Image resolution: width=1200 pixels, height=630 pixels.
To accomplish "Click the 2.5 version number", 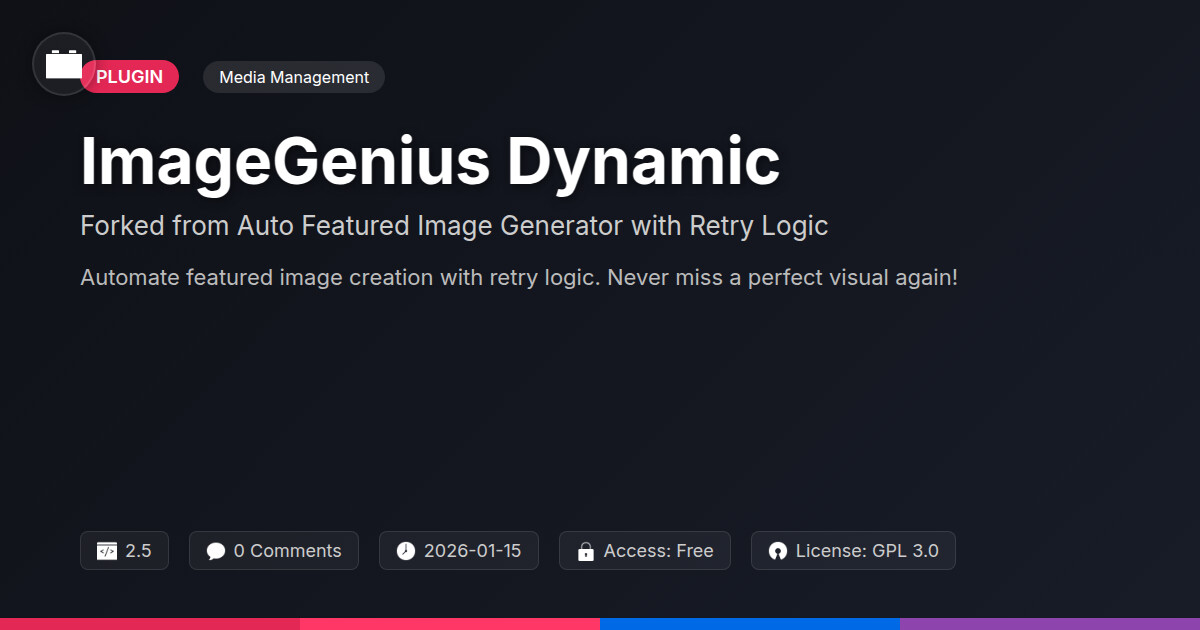I will click(138, 551).
